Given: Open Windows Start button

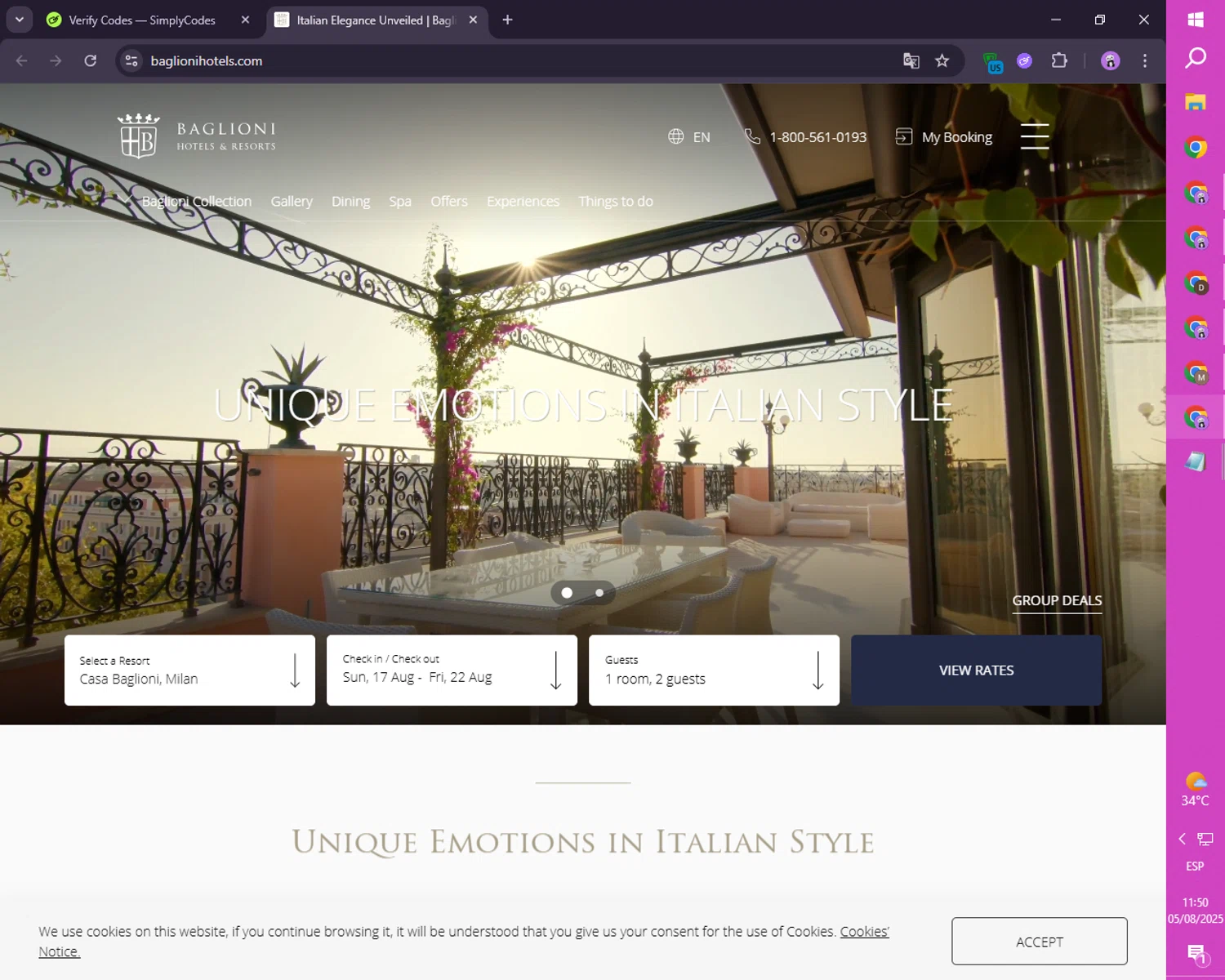Looking at the screenshot, I should (x=1196, y=19).
